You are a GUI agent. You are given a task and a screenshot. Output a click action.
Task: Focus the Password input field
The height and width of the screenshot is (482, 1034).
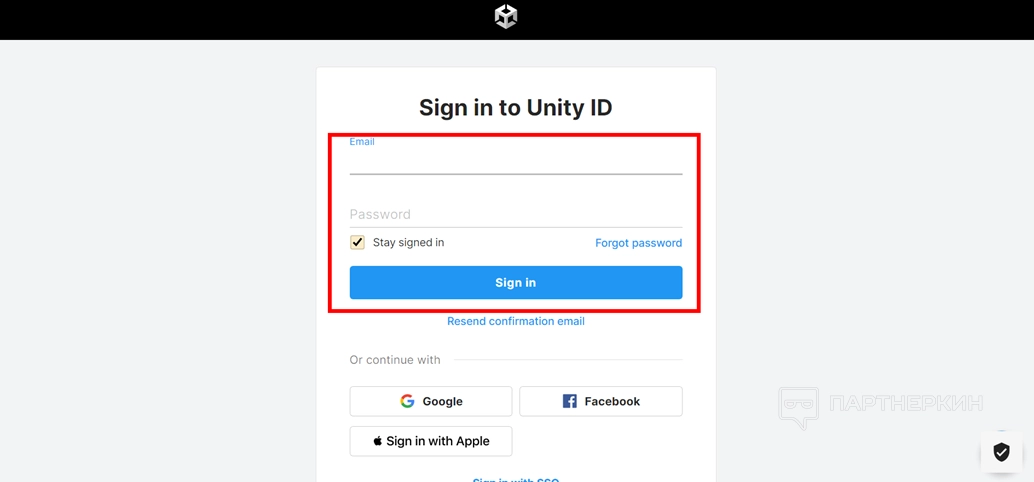515,214
